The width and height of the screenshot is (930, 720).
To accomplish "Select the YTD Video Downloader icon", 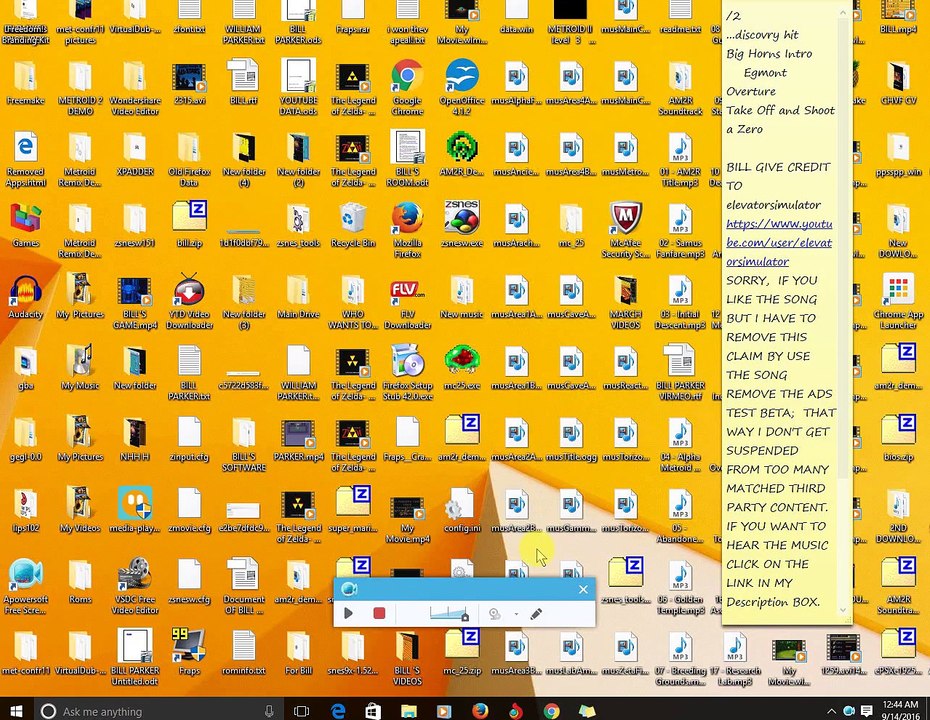I will coord(189,301).
